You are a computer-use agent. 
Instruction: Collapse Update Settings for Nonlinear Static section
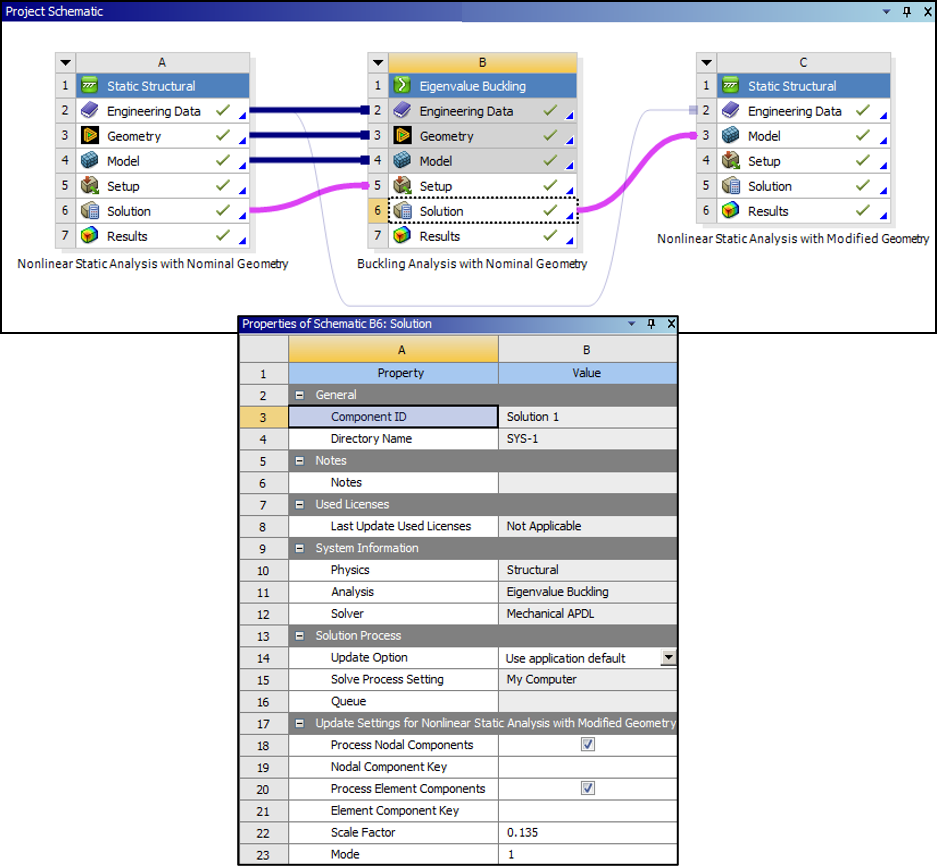tap(300, 723)
